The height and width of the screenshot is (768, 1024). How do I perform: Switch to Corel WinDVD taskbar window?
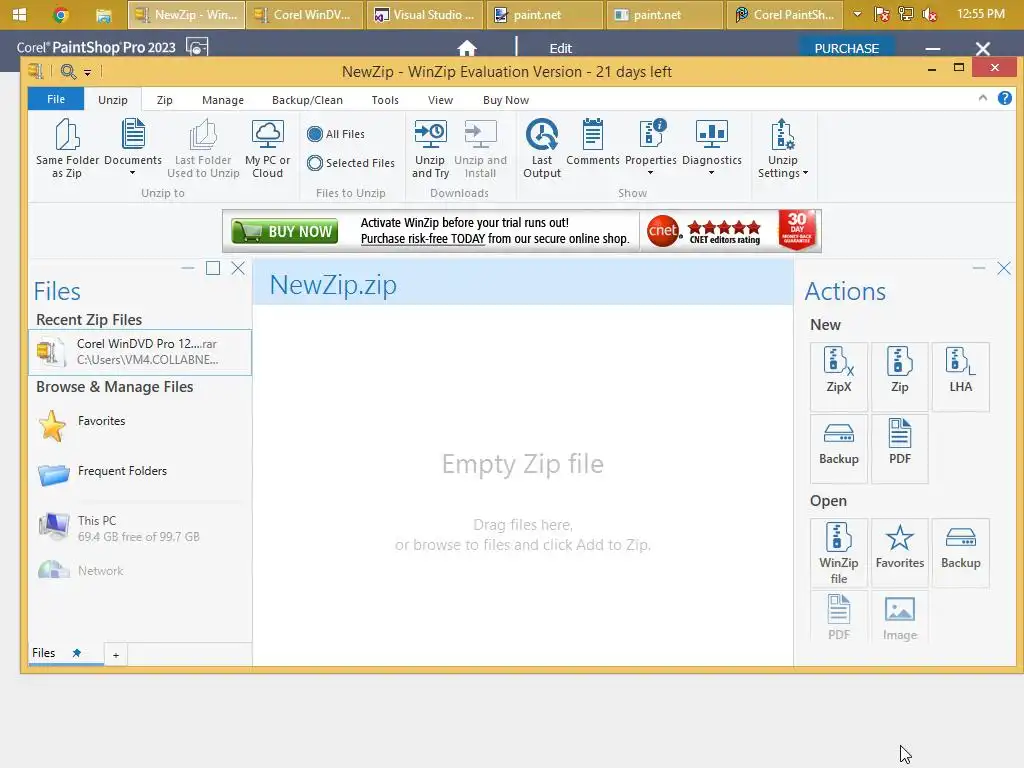tap(305, 14)
